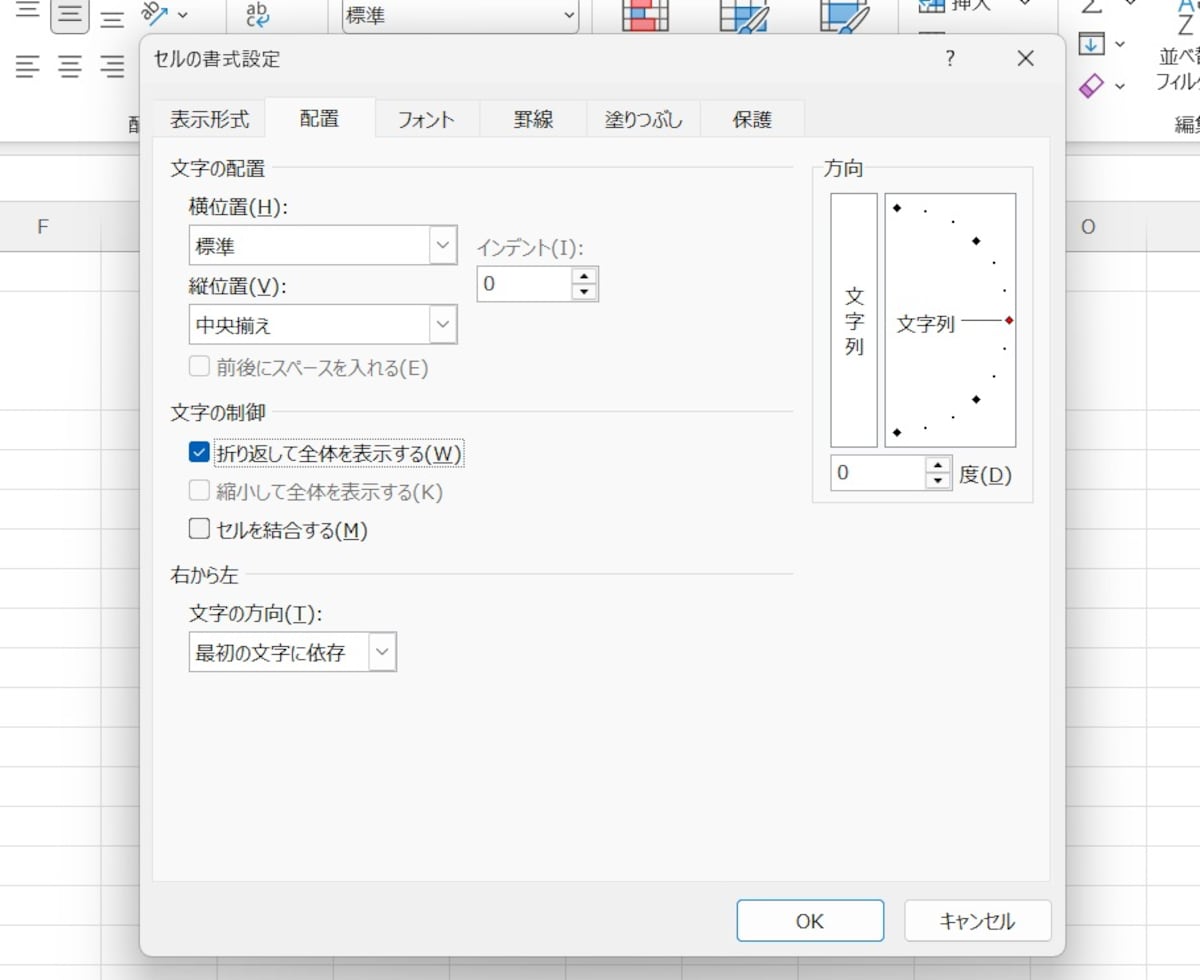Open the 文字の方向 dropdown
Image resolution: width=1200 pixels, height=980 pixels.
[381, 651]
